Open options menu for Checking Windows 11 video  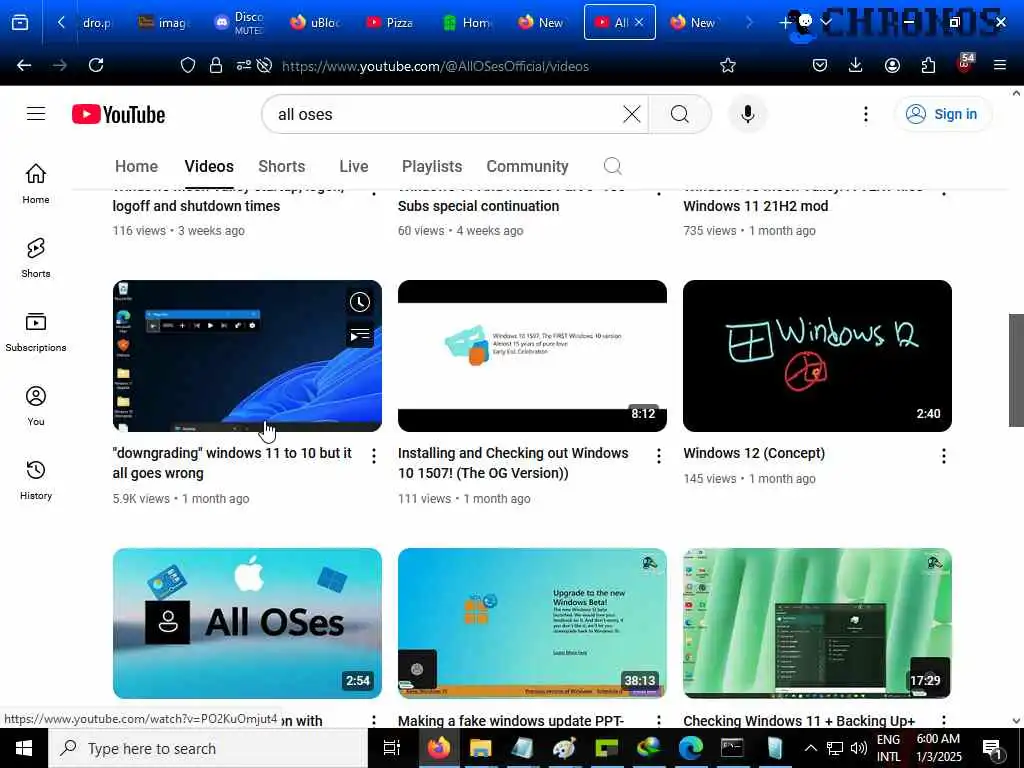944,721
